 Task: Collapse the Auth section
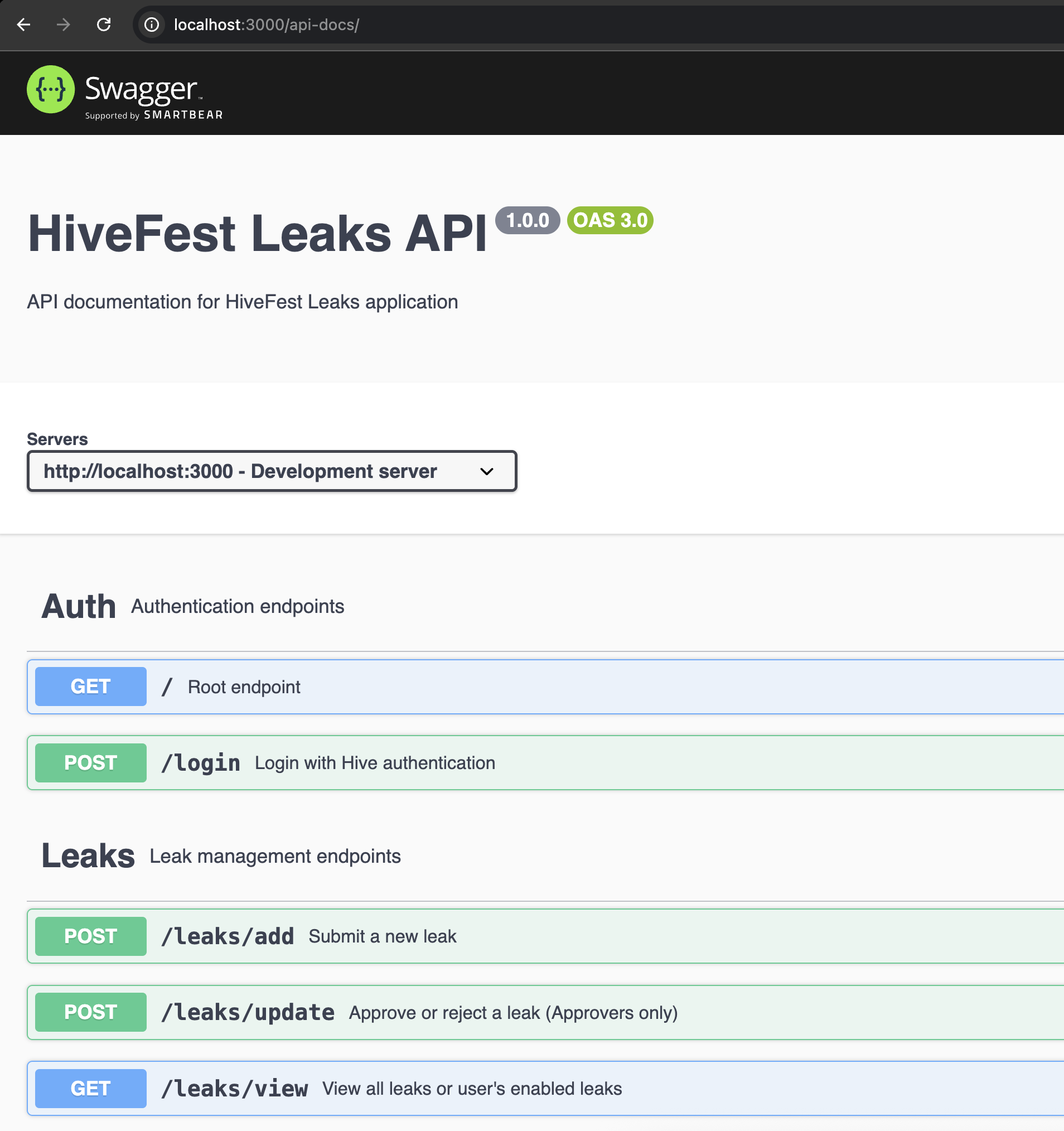click(x=78, y=606)
